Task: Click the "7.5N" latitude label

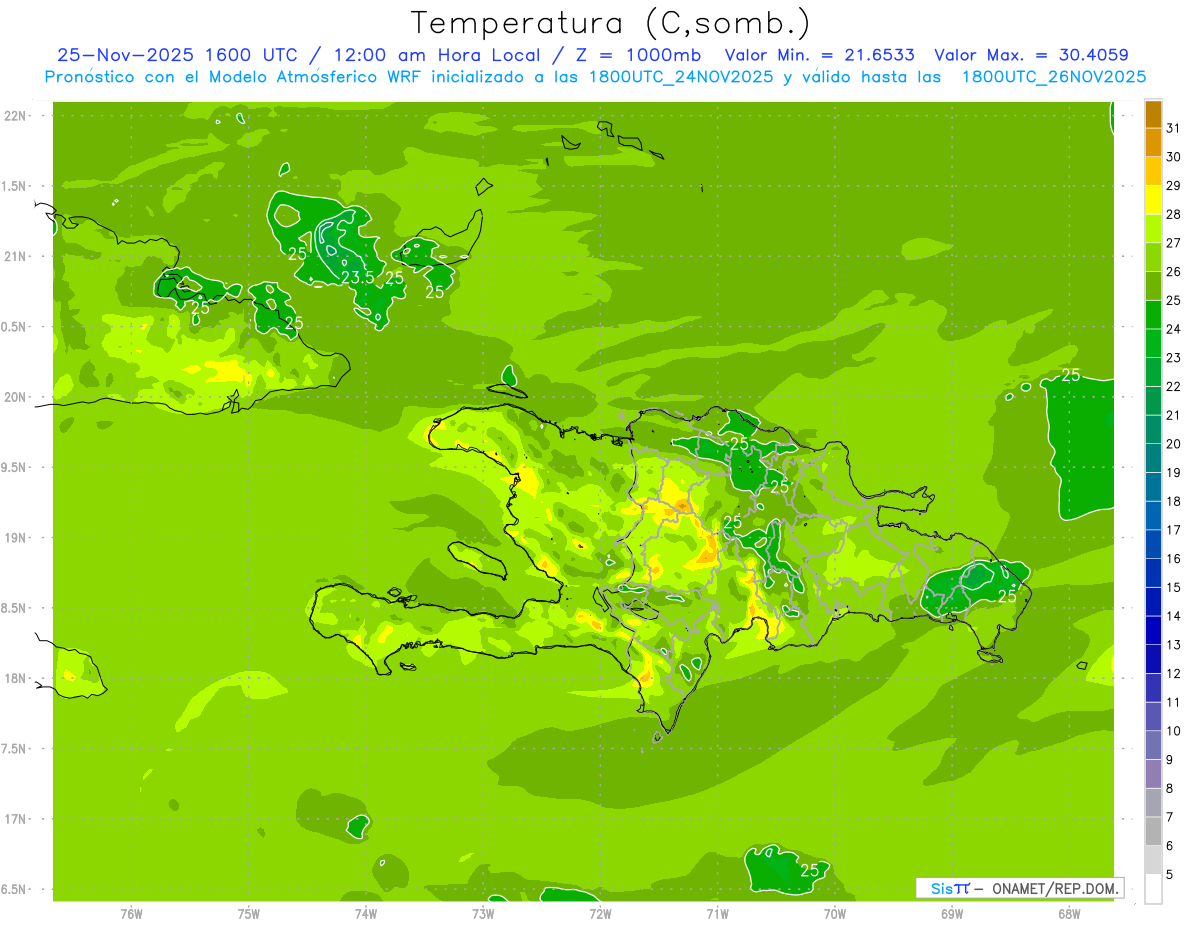Action: [15, 749]
